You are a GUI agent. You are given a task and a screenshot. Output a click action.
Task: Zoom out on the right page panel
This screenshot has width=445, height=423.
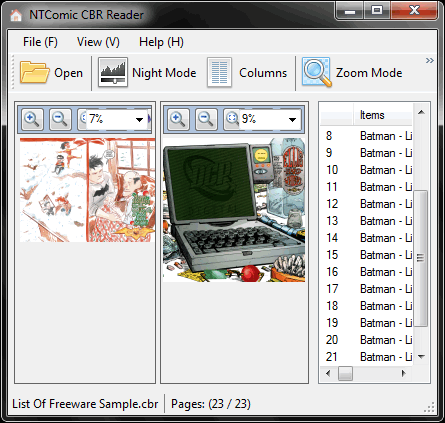[x=206, y=119]
